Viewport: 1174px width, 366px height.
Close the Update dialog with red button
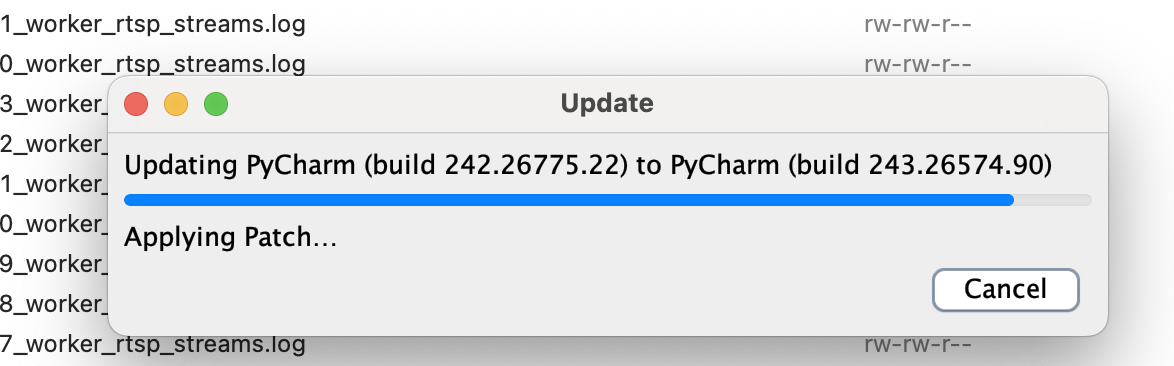[136, 104]
